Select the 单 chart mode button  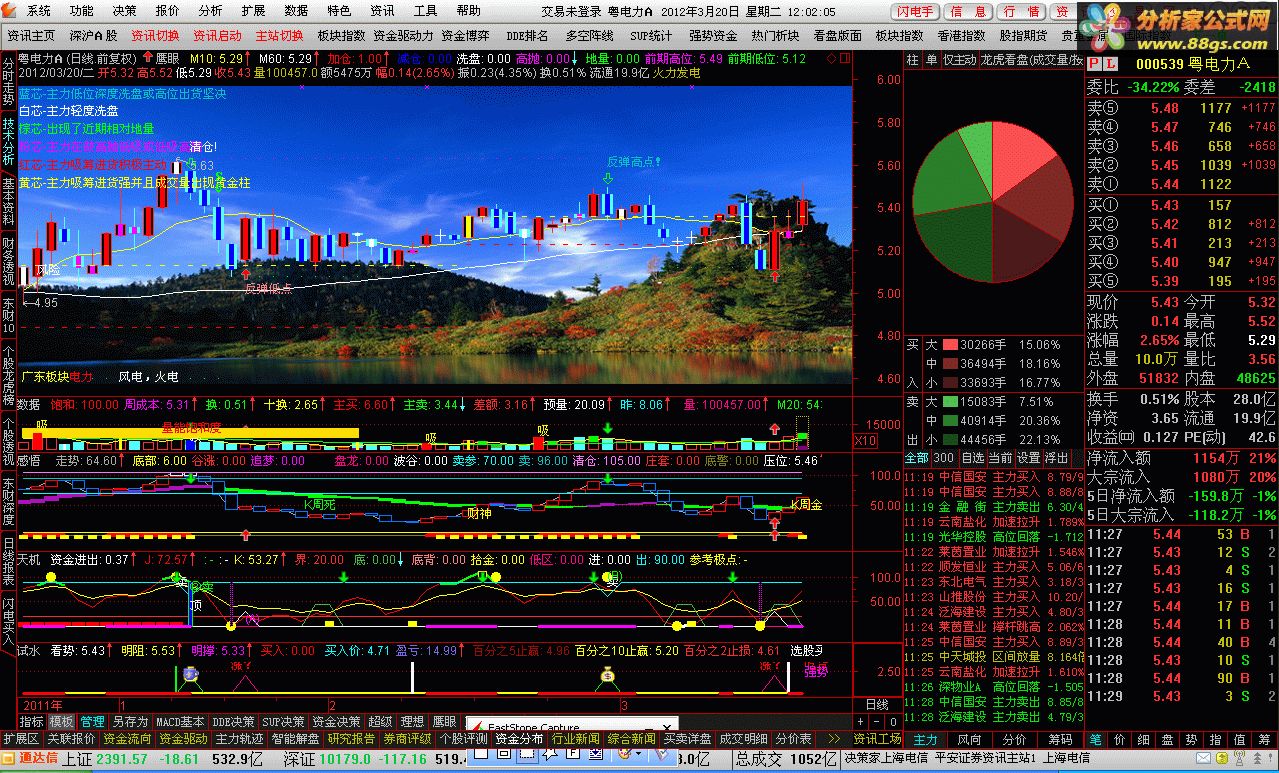[x=931, y=60]
